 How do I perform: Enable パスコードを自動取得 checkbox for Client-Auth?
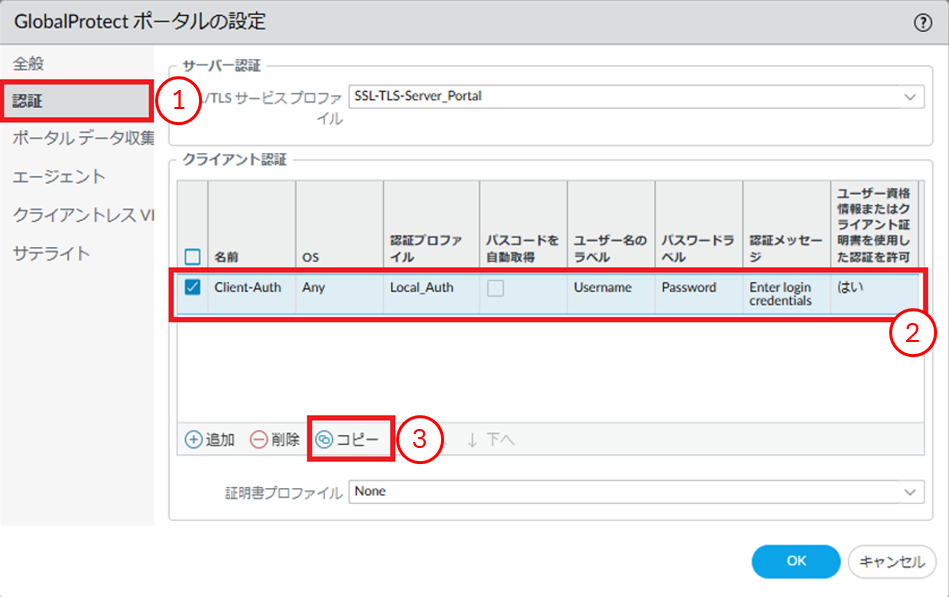coord(496,288)
